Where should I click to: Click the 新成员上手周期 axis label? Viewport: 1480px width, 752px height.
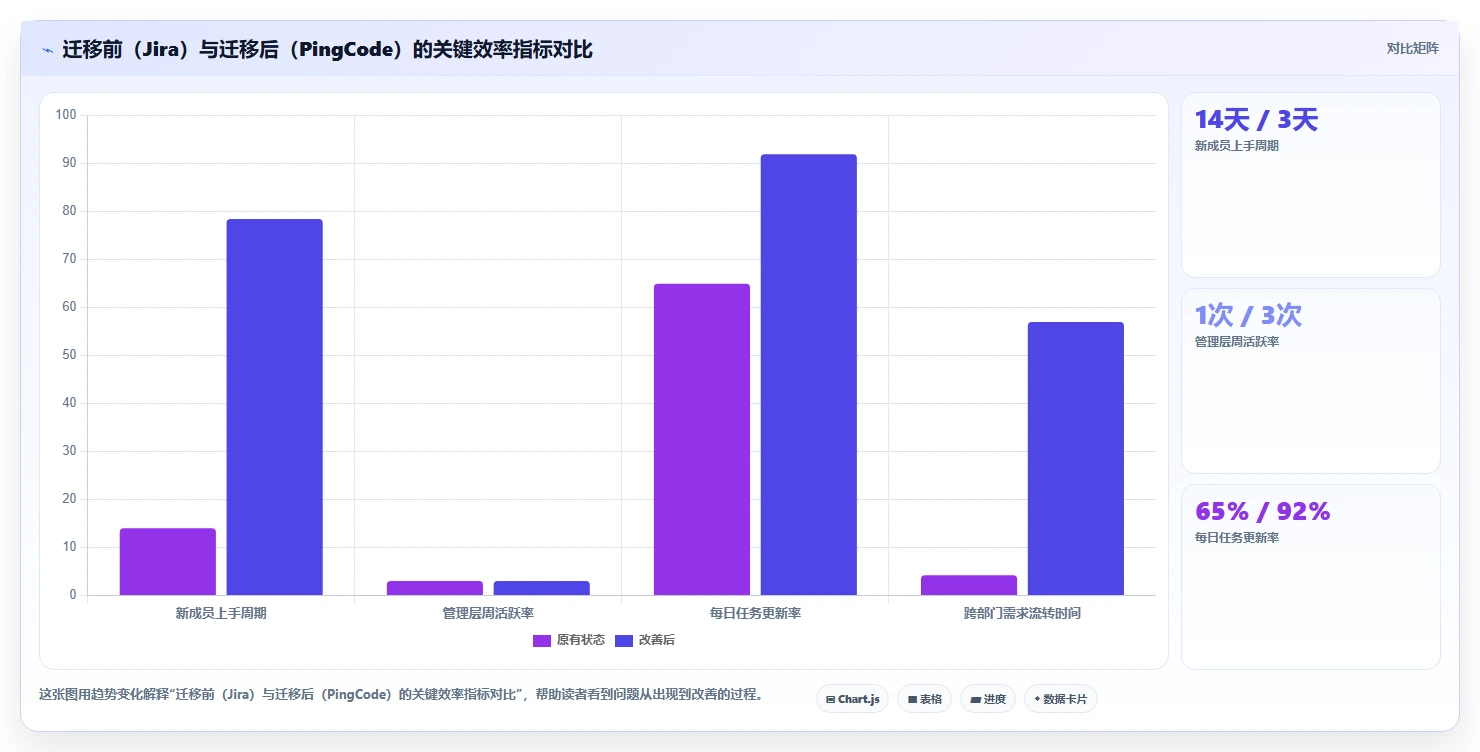[x=221, y=613]
